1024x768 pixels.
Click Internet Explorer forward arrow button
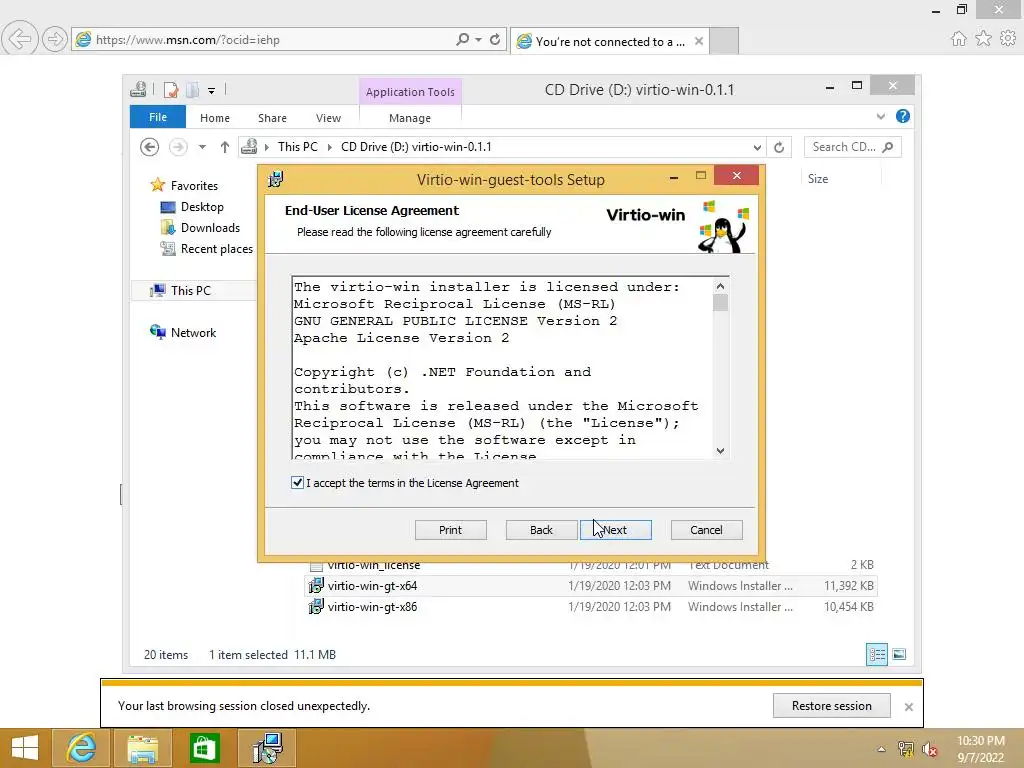[x=54, y=39]
